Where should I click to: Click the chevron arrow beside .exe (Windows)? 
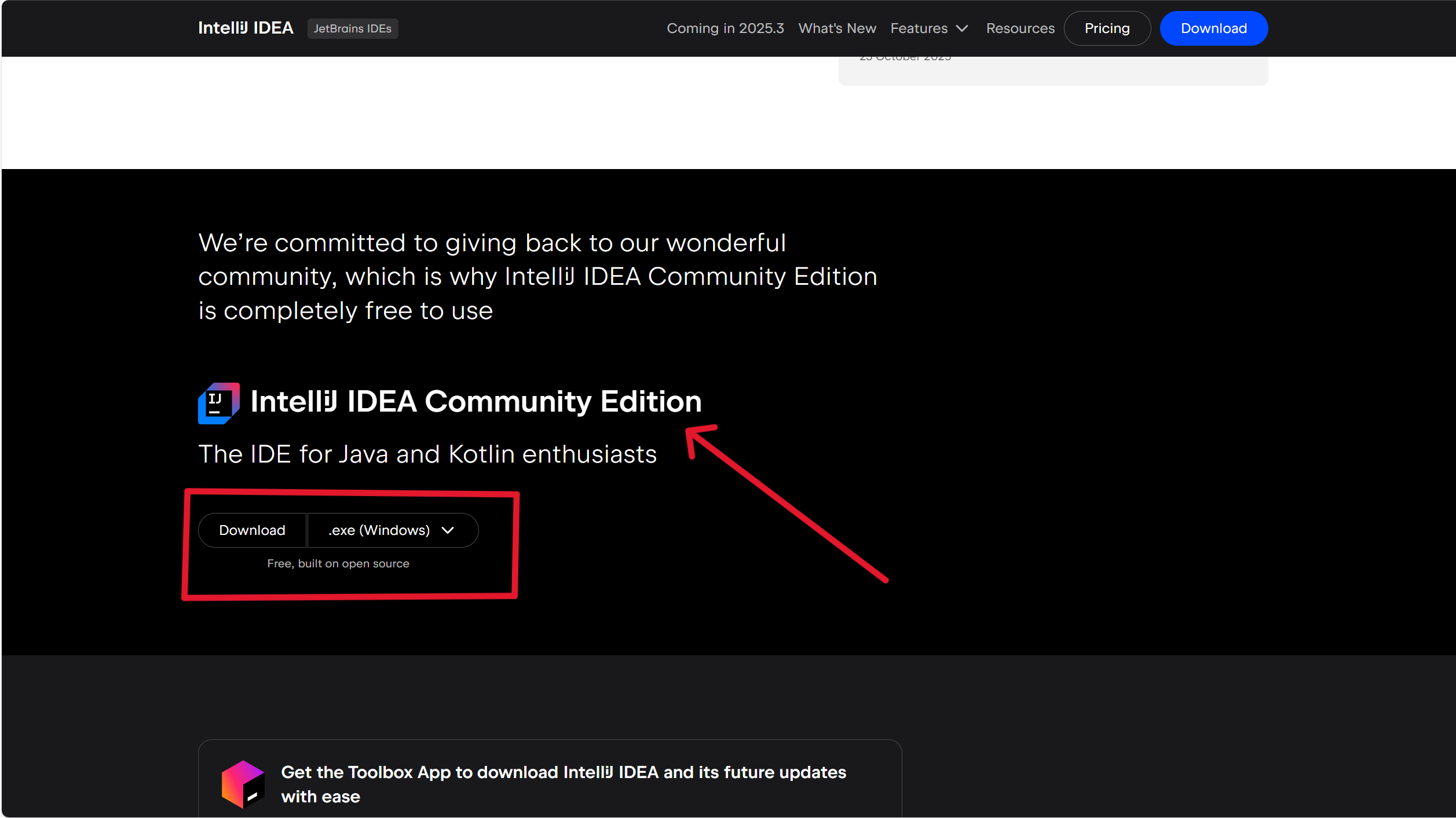tap(448, 530)
